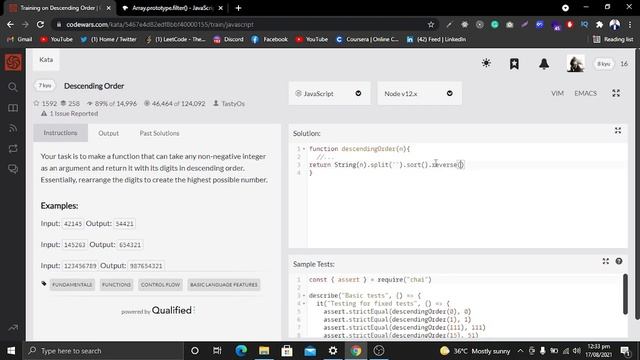Open File Explorer from taskbar
The height and width of the screenshot is (360, 640).
click(x=264, y=351)
